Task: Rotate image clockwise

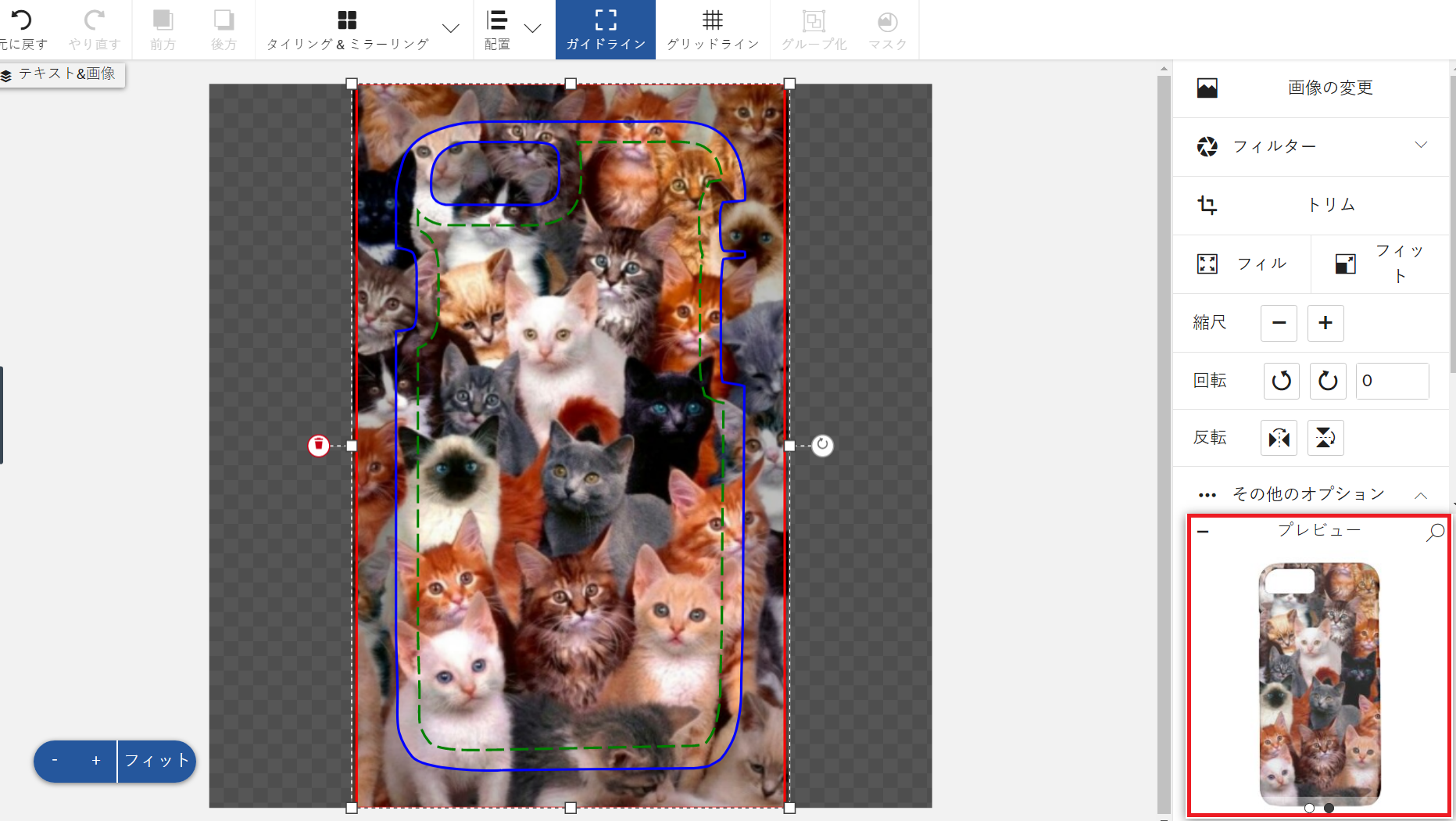Action: point(1328,381)
